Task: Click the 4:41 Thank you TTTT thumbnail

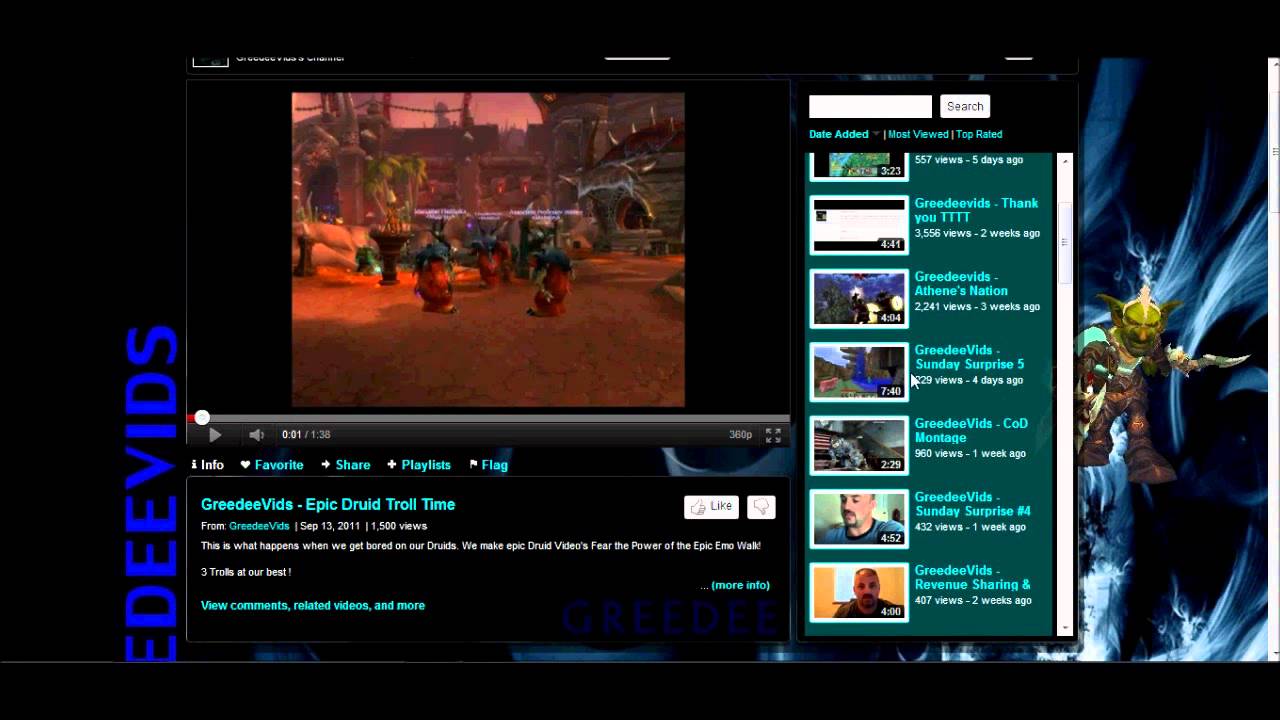Action: click(859, 225)
